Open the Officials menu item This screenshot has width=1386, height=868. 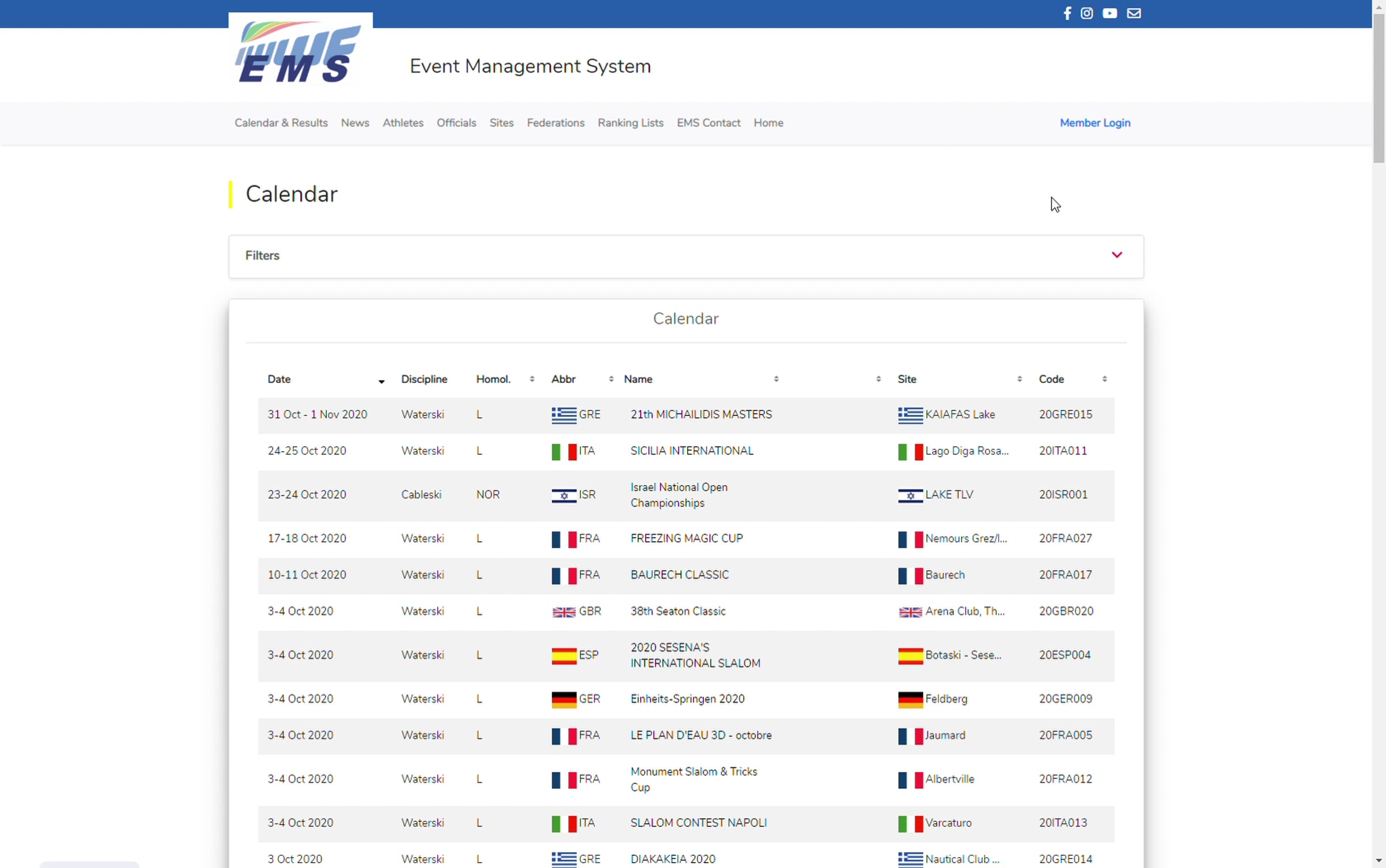[x=456, y=123]
